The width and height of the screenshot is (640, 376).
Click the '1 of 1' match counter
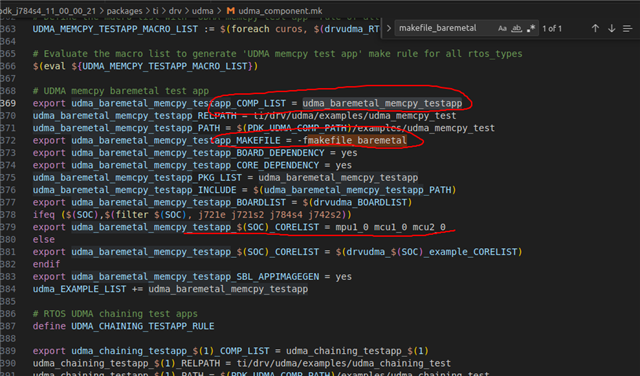pyautogui.click(x=552, y=29)
